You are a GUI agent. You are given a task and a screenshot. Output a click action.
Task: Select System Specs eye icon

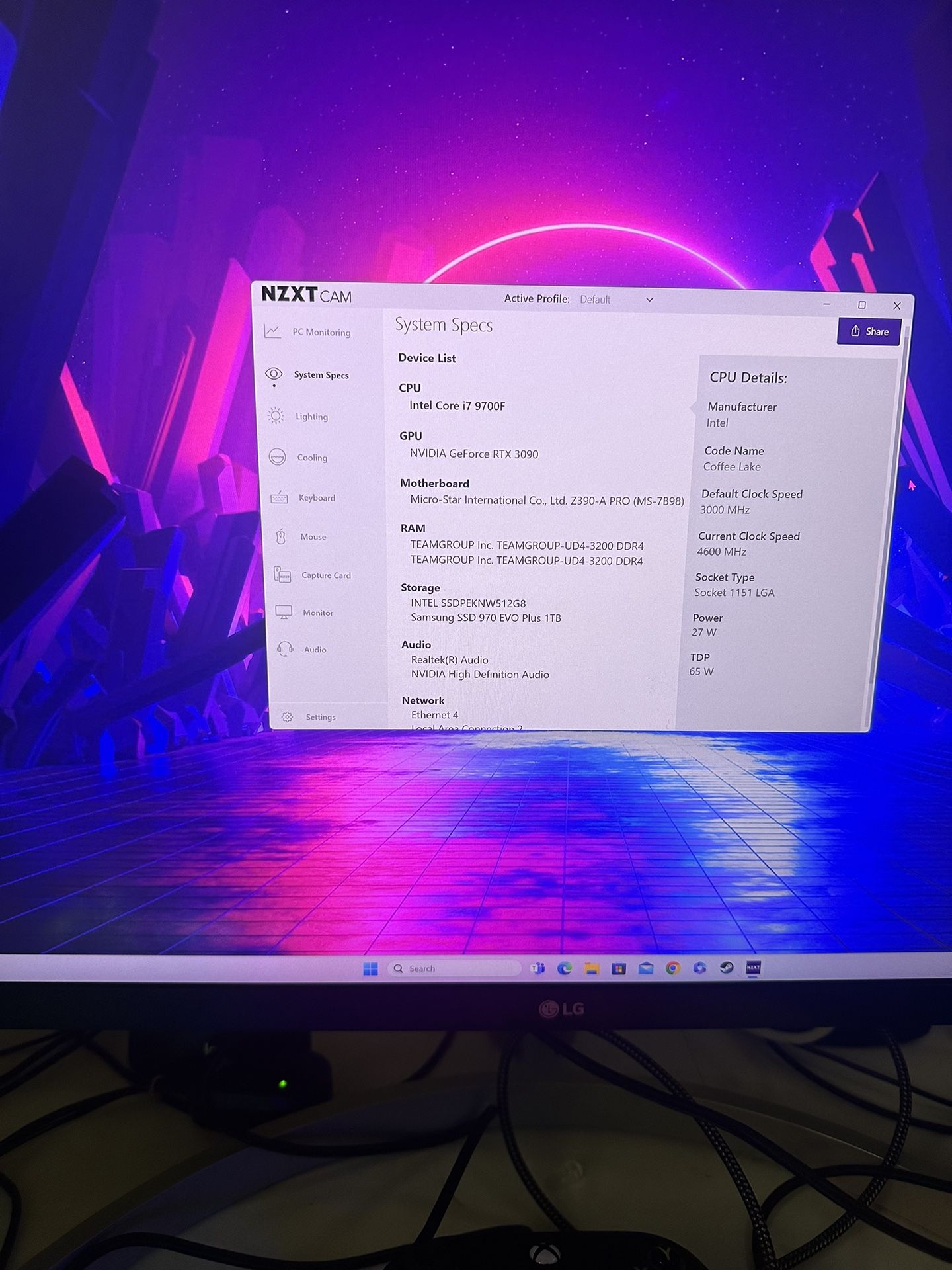(x=274, y=374)
